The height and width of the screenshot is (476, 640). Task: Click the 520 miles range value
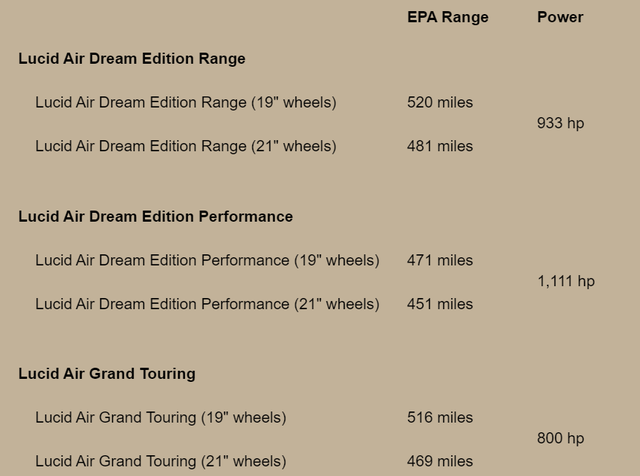pos(440,102)
